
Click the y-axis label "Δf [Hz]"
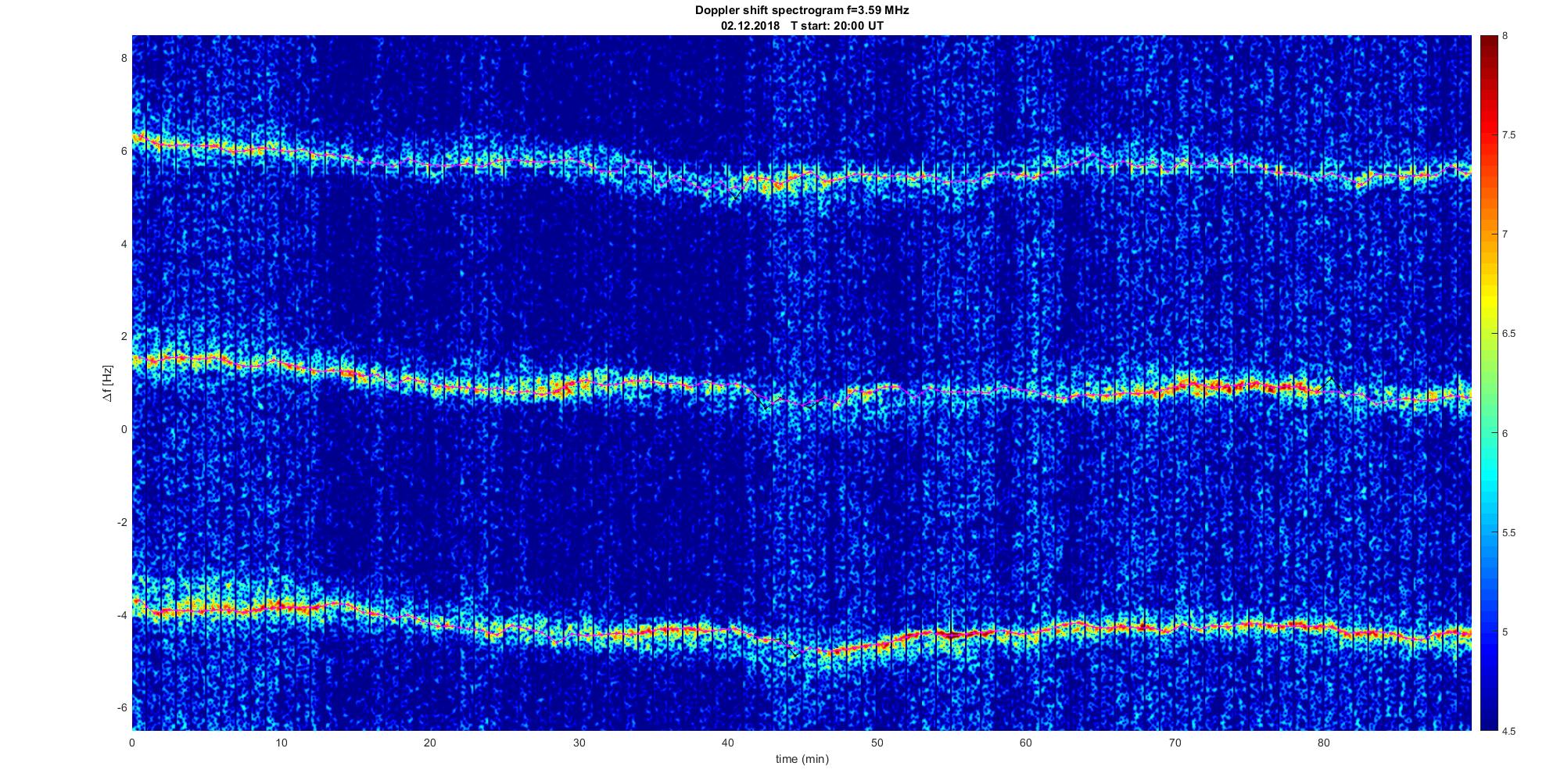click(x=108, y=383)
